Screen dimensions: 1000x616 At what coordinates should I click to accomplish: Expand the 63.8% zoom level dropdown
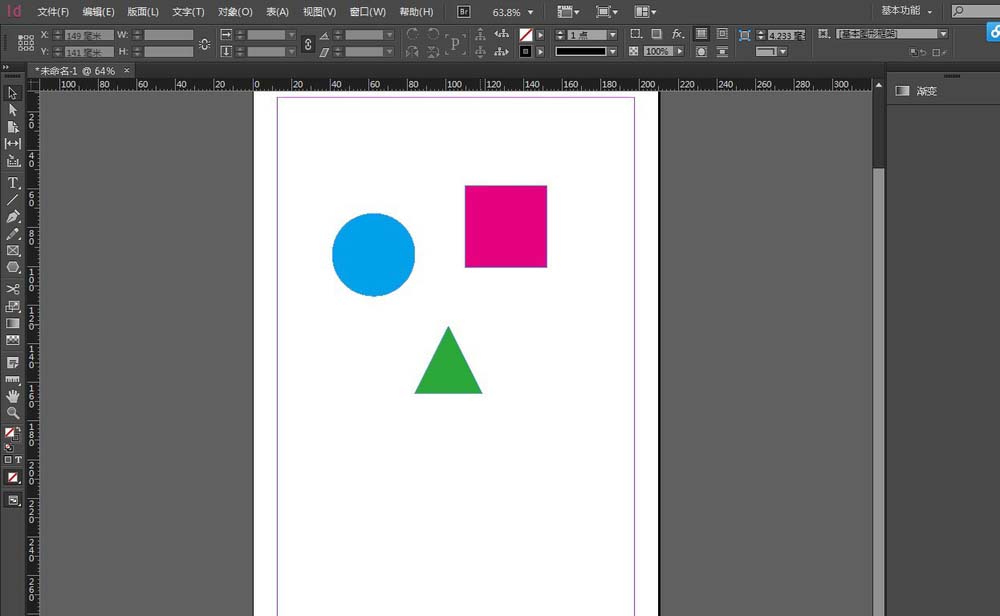click(531, 13)
